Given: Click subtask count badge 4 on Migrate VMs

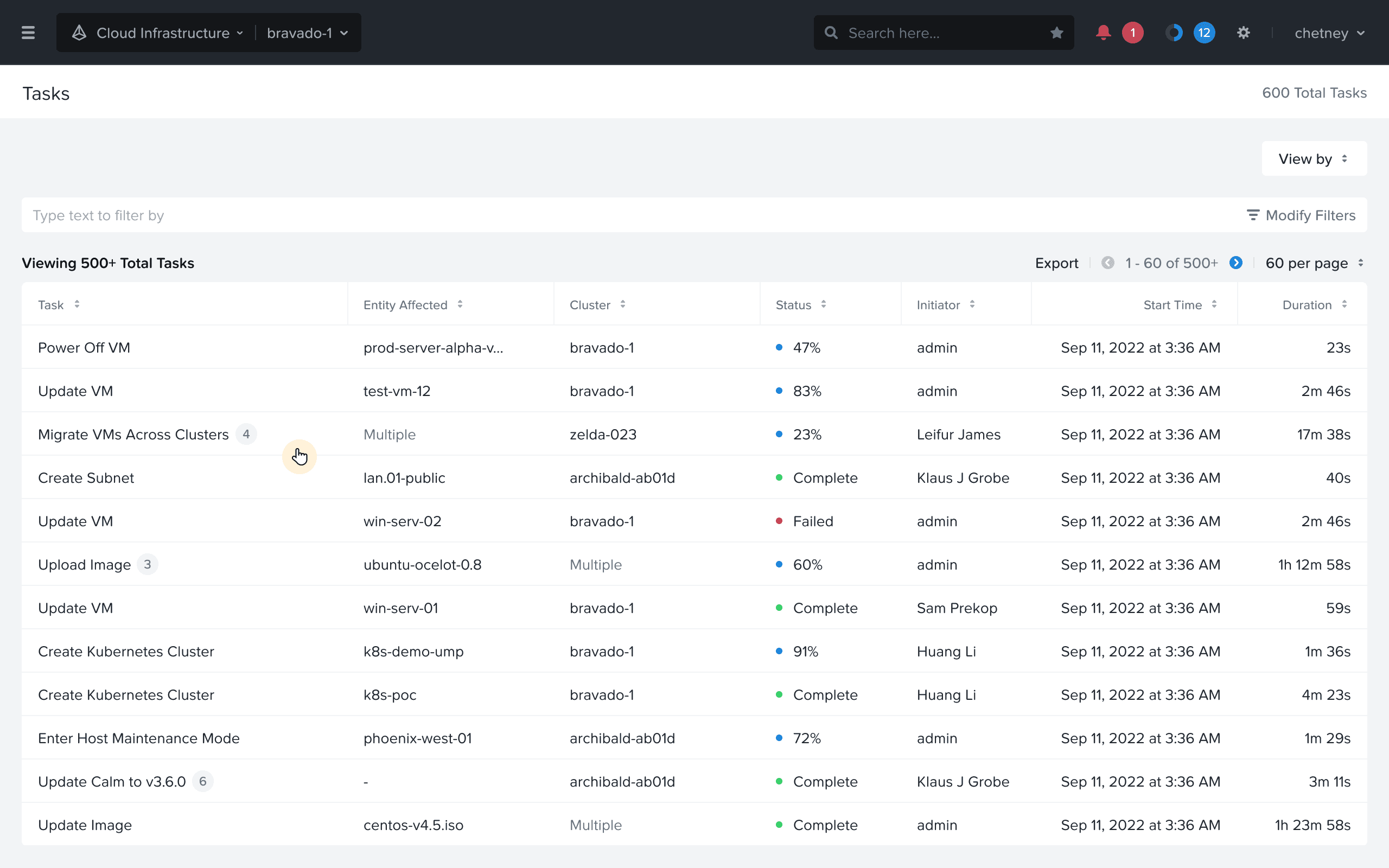Looking at the screenshot, I should click(246, 434).
